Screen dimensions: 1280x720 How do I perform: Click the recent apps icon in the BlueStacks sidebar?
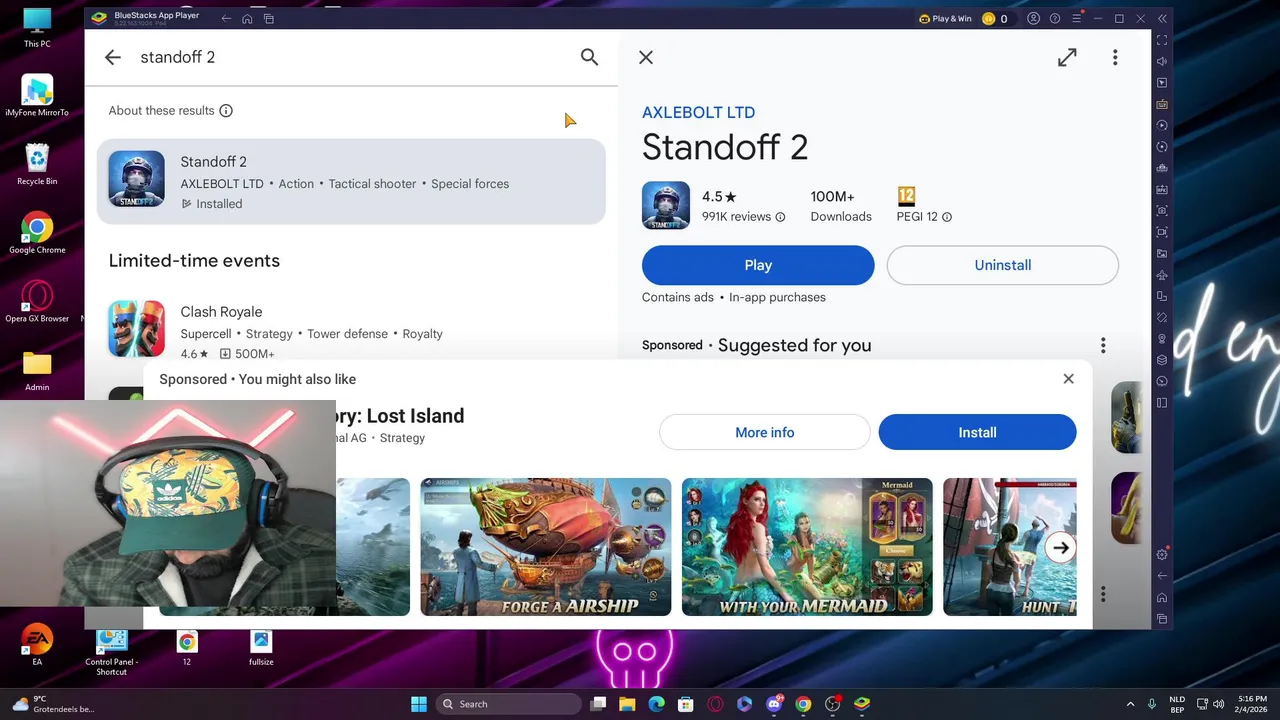click(1162, 619)
